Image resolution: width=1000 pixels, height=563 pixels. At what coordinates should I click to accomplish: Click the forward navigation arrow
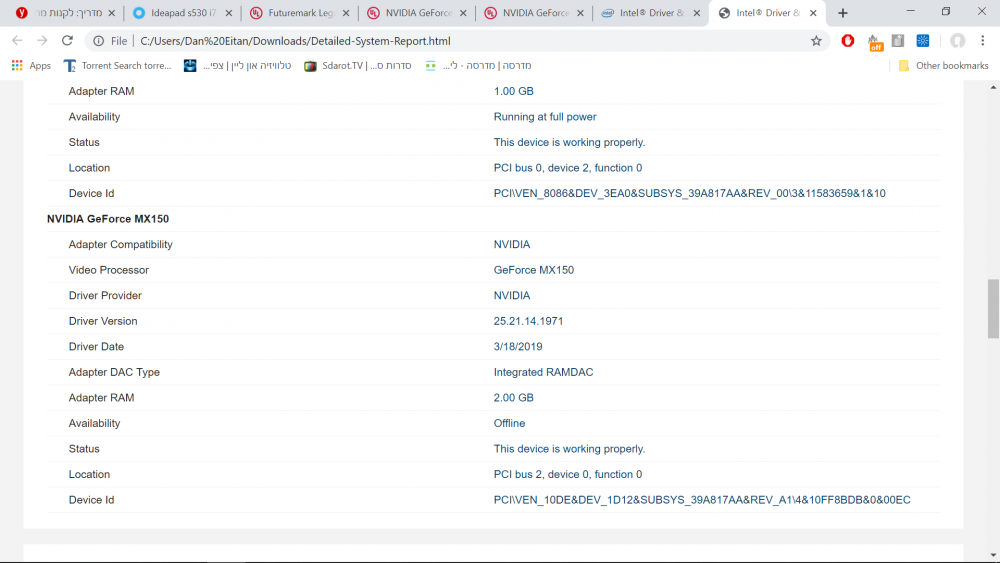tap(42, 40)
